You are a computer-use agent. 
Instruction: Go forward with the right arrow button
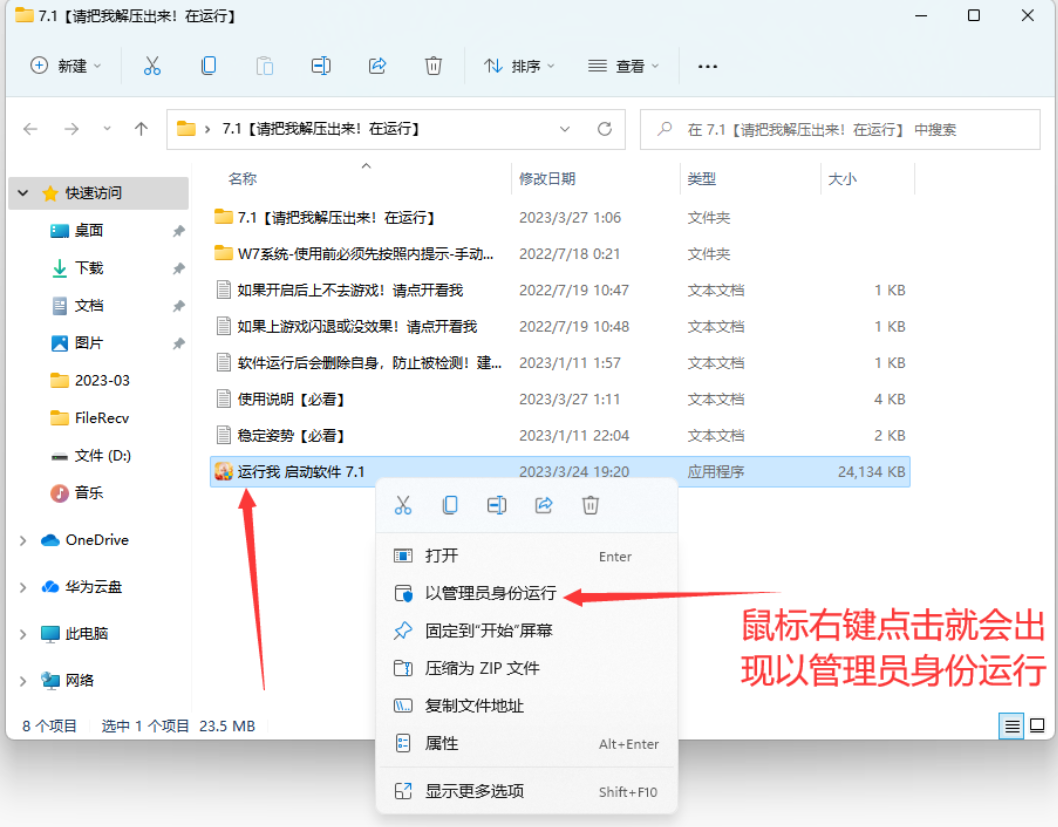click(72, 129)
